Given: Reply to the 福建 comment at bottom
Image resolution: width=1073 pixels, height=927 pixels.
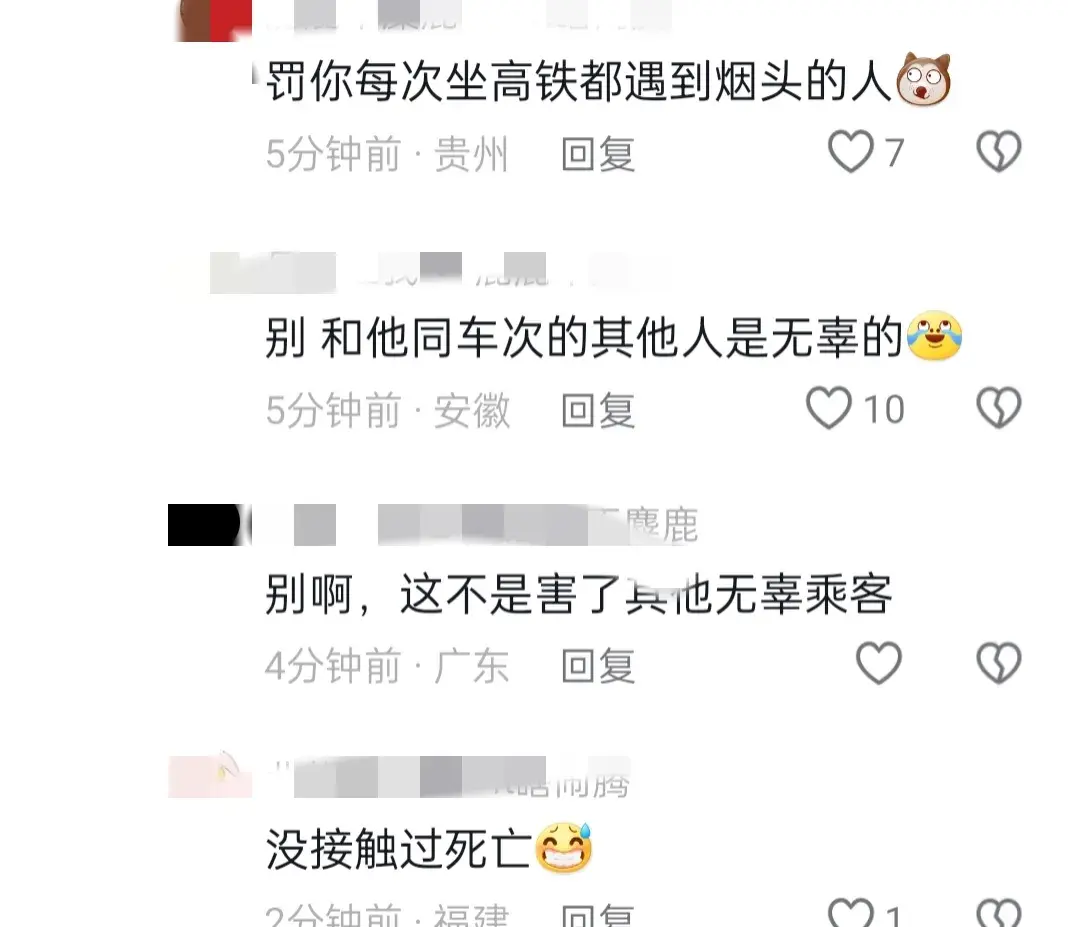Looking at the screenshot, I should click(x=598, y=915).
